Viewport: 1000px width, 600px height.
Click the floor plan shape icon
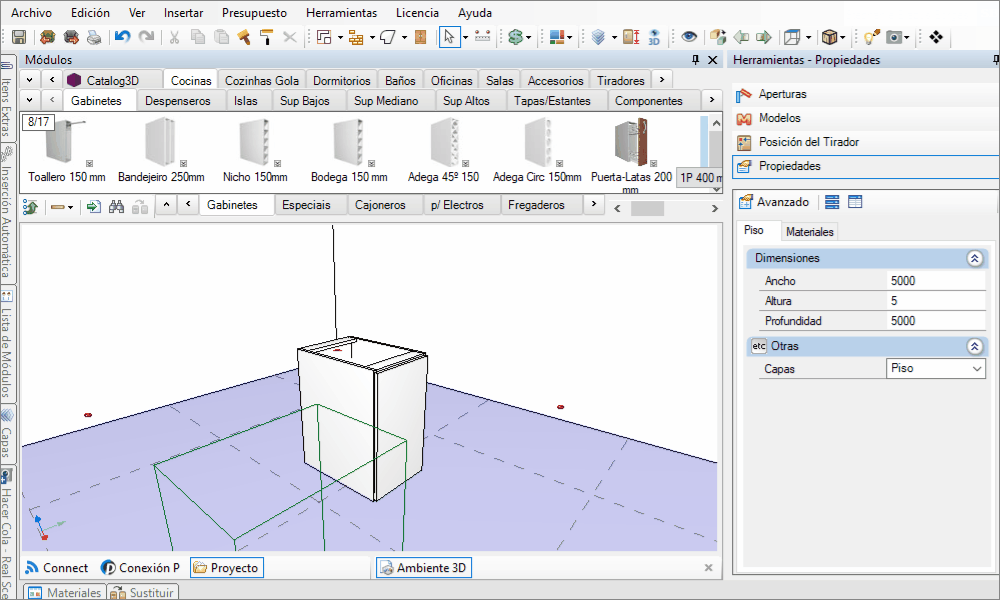[x=324, y=37]
